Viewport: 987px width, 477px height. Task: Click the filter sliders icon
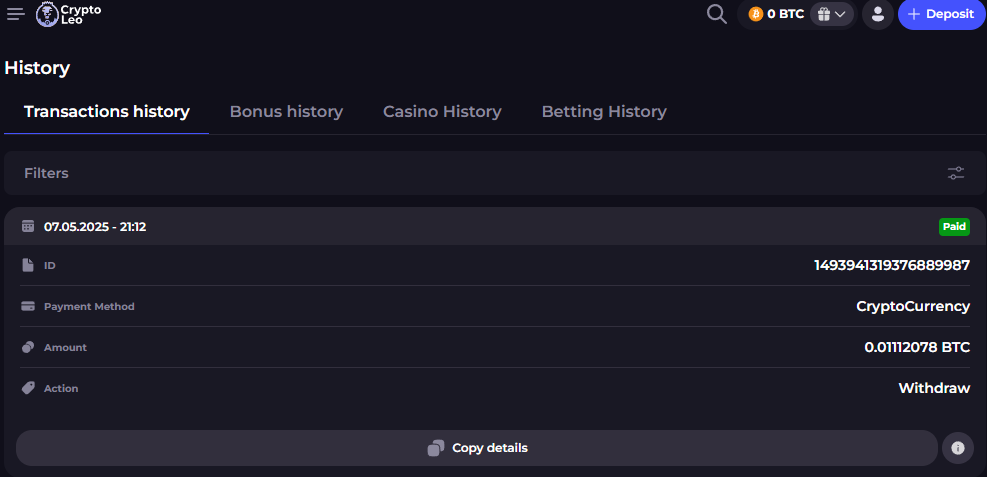pos(956,173)
